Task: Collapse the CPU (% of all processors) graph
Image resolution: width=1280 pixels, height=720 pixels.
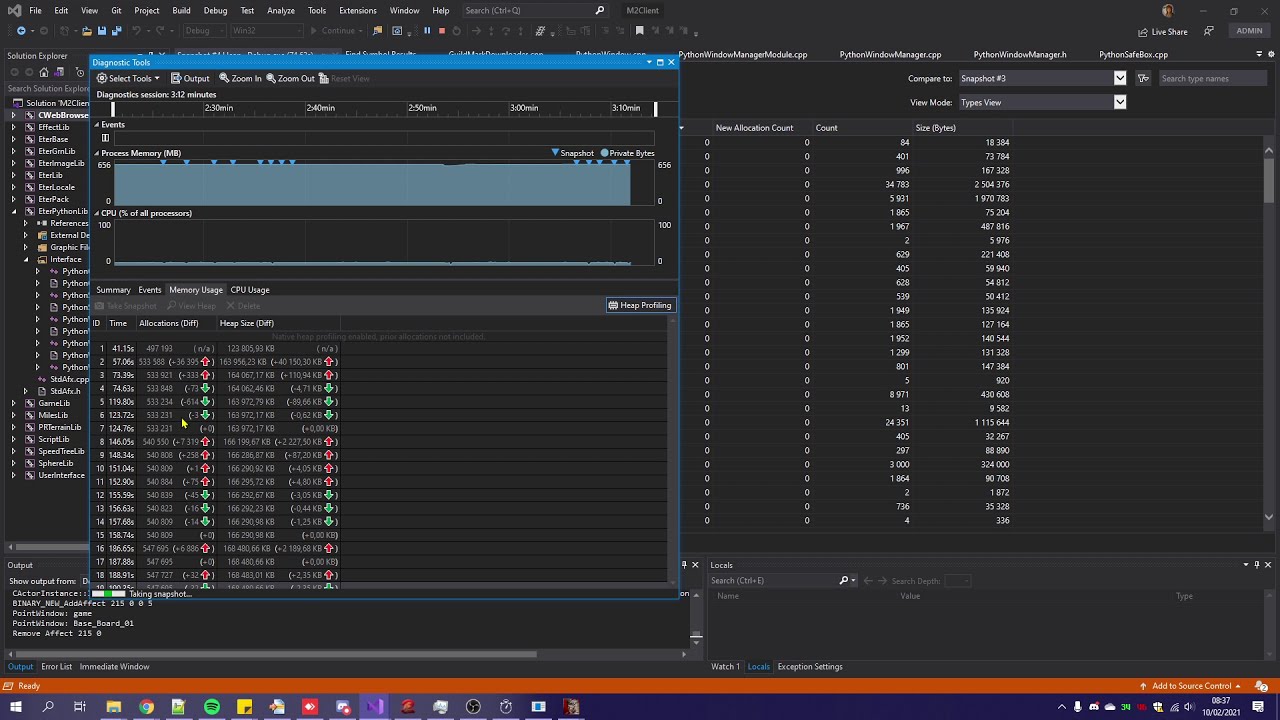Action: 98,213
